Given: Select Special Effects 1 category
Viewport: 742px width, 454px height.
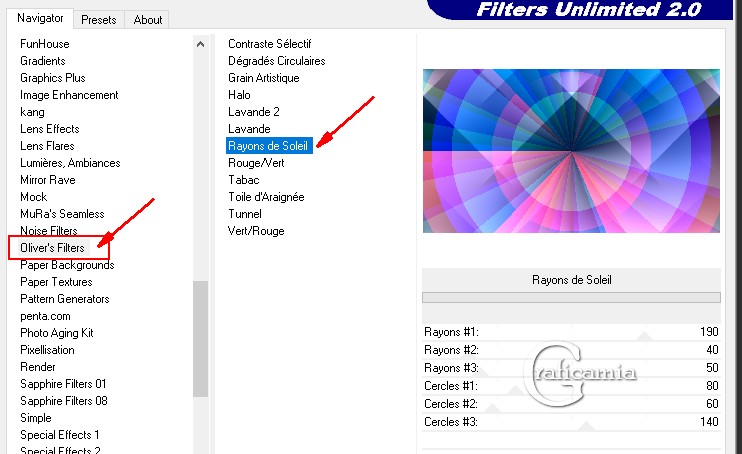Looking at the screenshot, I should [x=60, y=435].
